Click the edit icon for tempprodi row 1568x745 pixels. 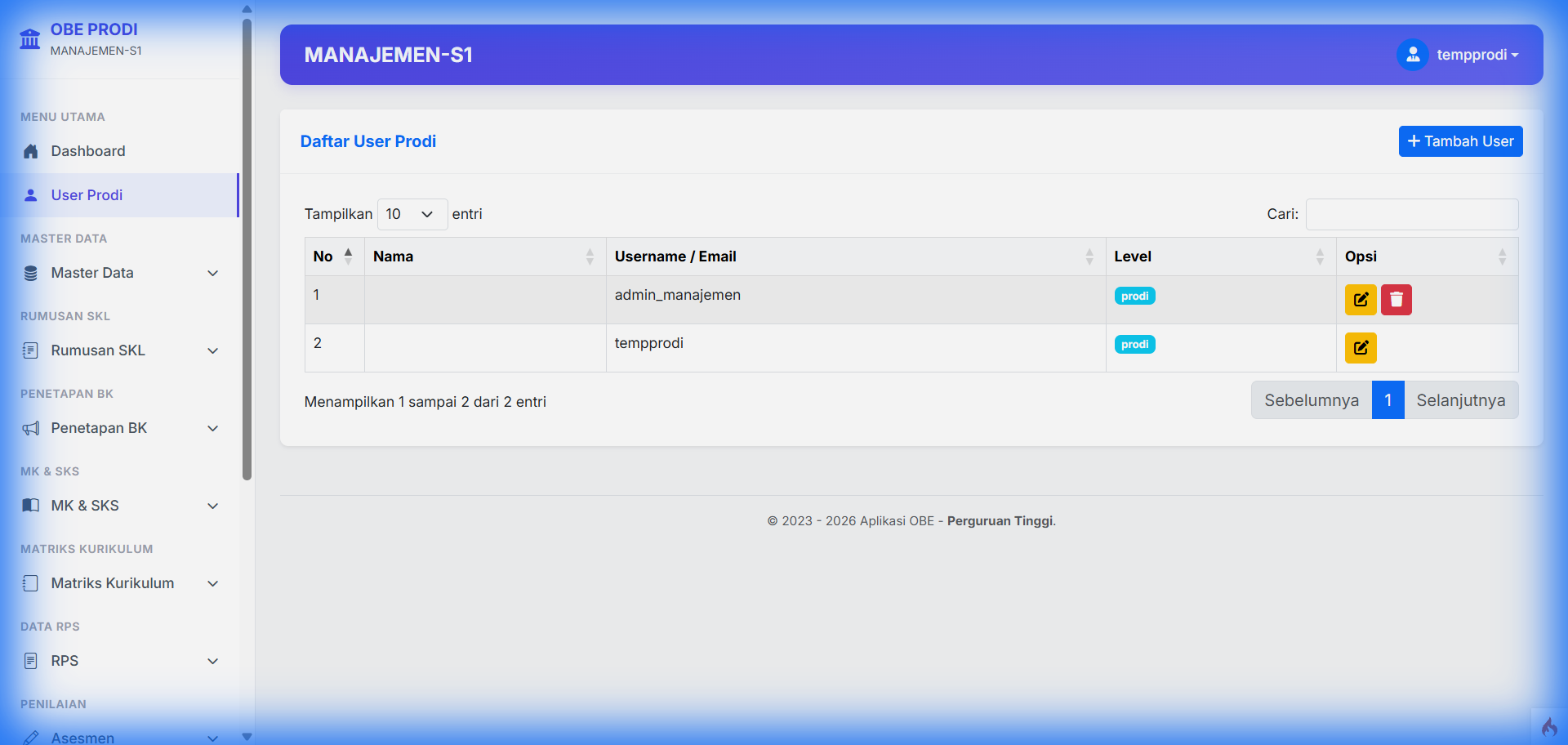coord(1360,348)
